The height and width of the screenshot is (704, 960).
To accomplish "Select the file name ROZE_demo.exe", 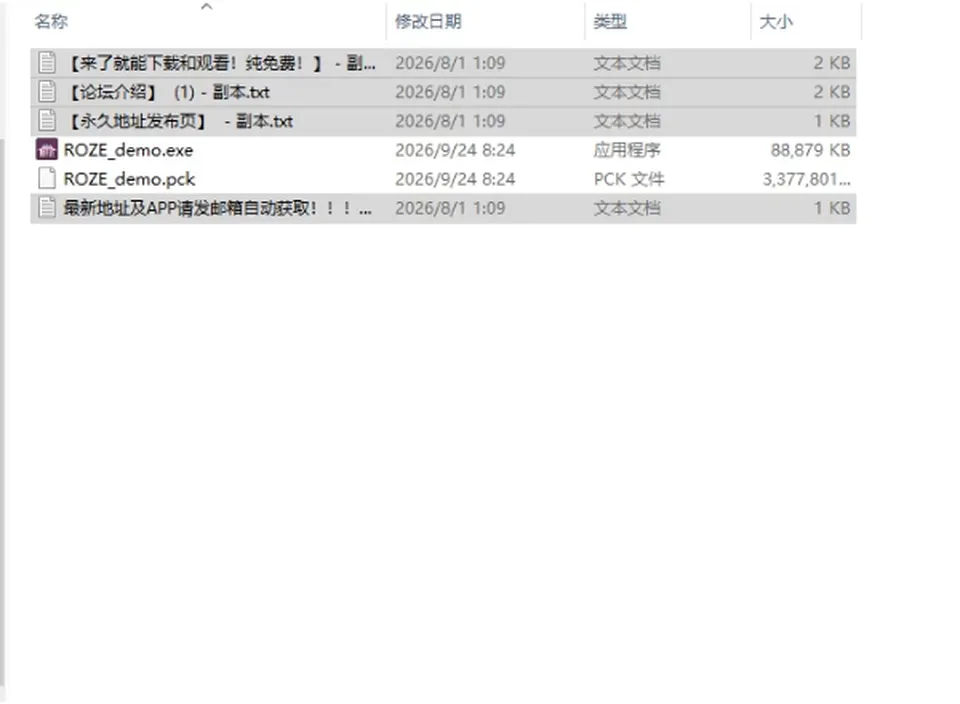I will (x=129, y=150).
